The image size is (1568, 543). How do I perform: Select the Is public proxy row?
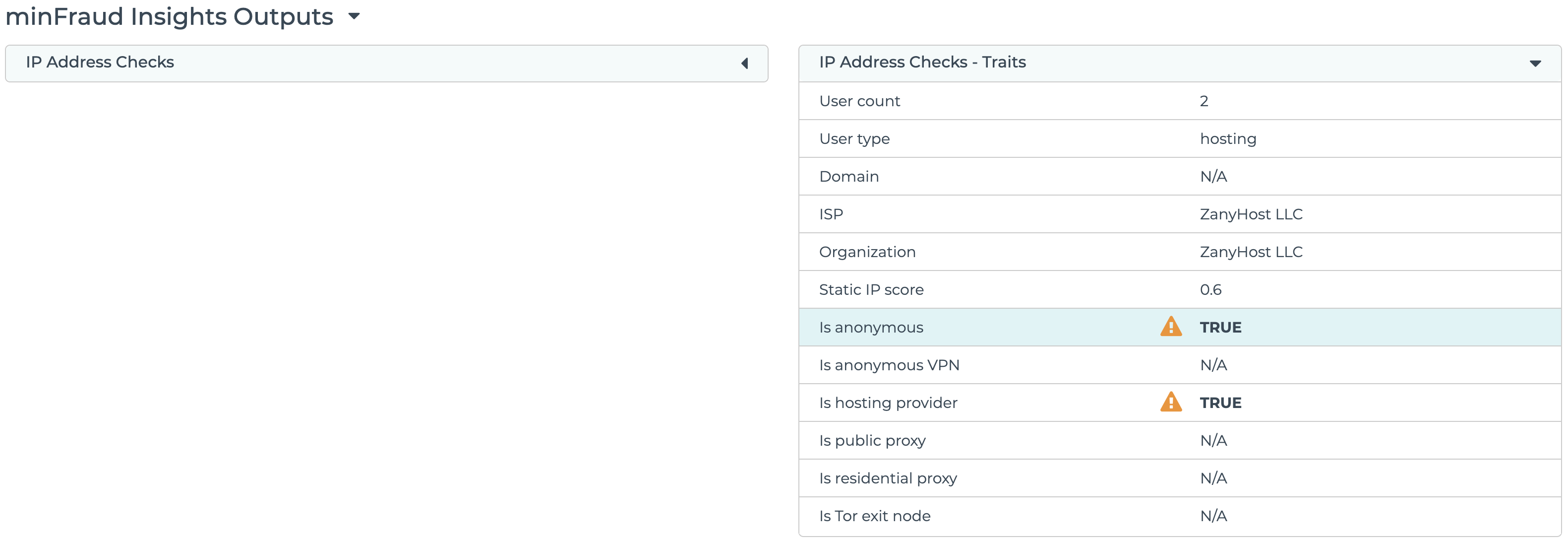[x=1179, y=441]
